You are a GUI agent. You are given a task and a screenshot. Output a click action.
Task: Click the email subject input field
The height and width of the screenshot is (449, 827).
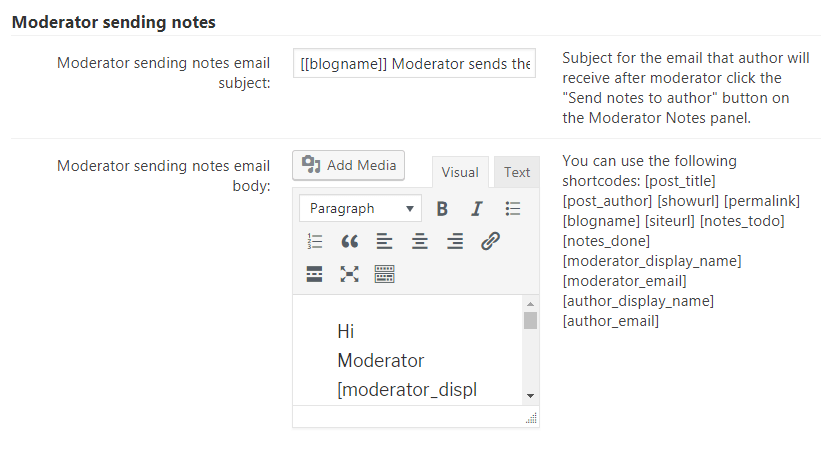pos(415,64)
